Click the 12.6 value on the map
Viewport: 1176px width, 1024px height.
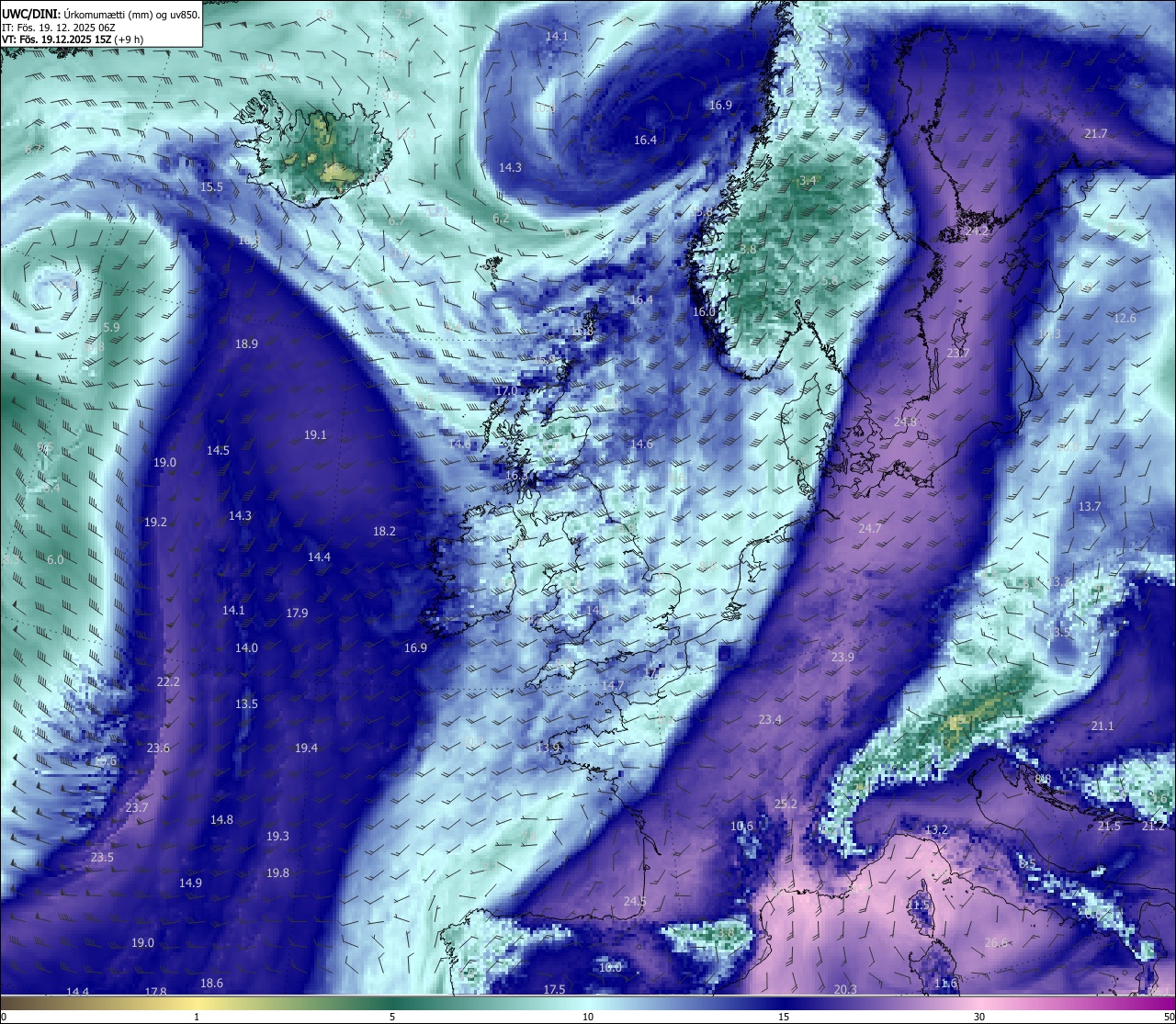1125,318
